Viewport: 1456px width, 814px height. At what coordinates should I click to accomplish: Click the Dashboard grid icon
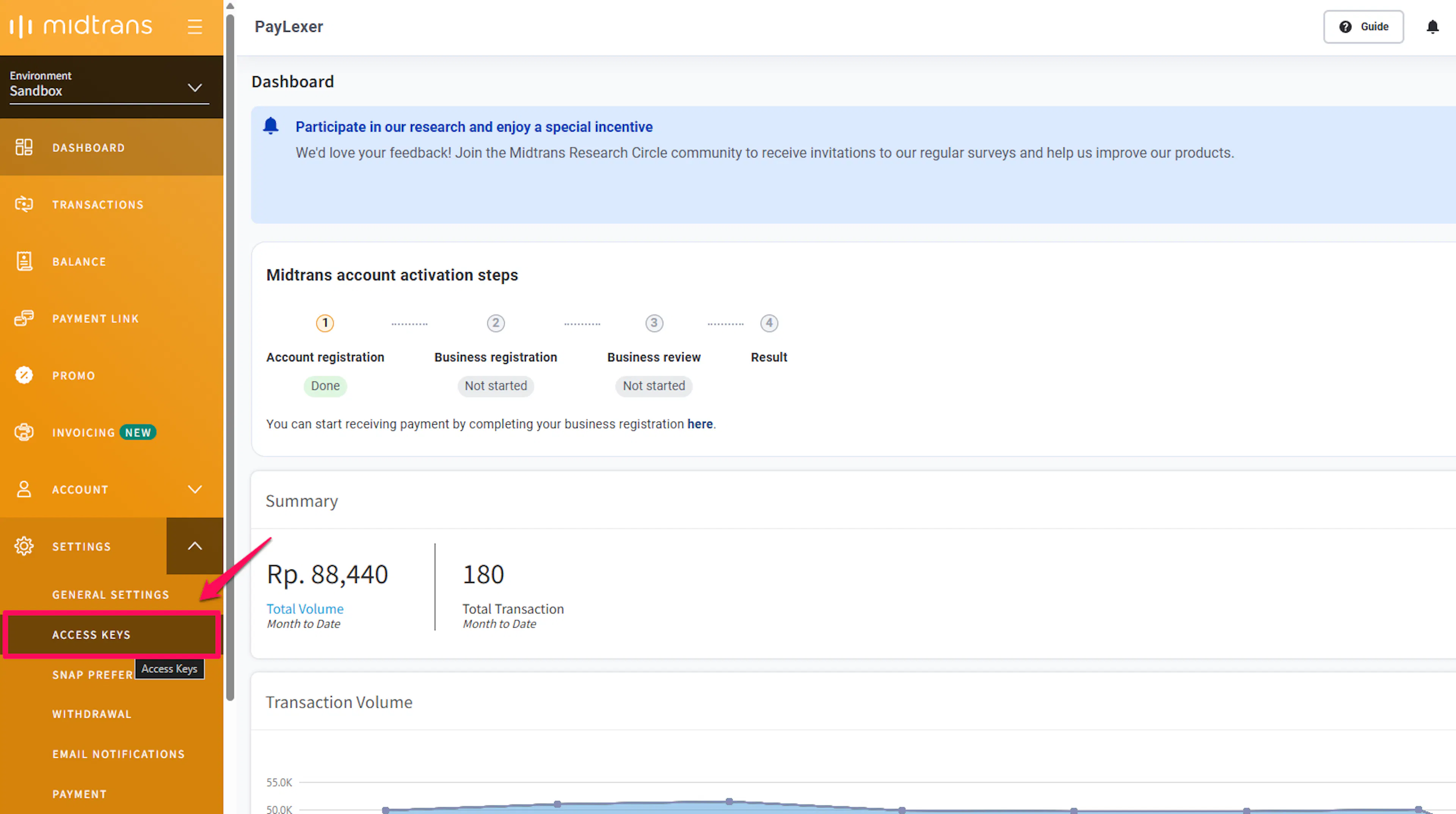(24, 147)
